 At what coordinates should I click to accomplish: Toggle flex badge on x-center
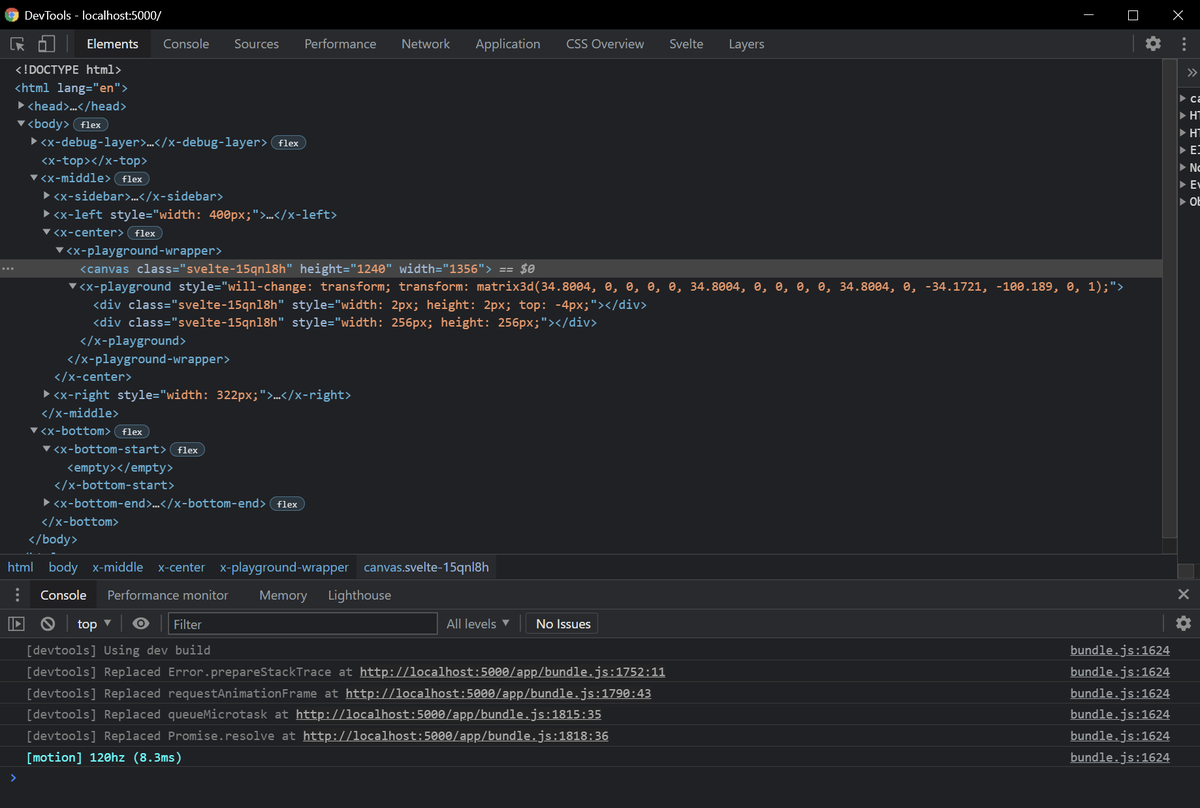(145, 233)
